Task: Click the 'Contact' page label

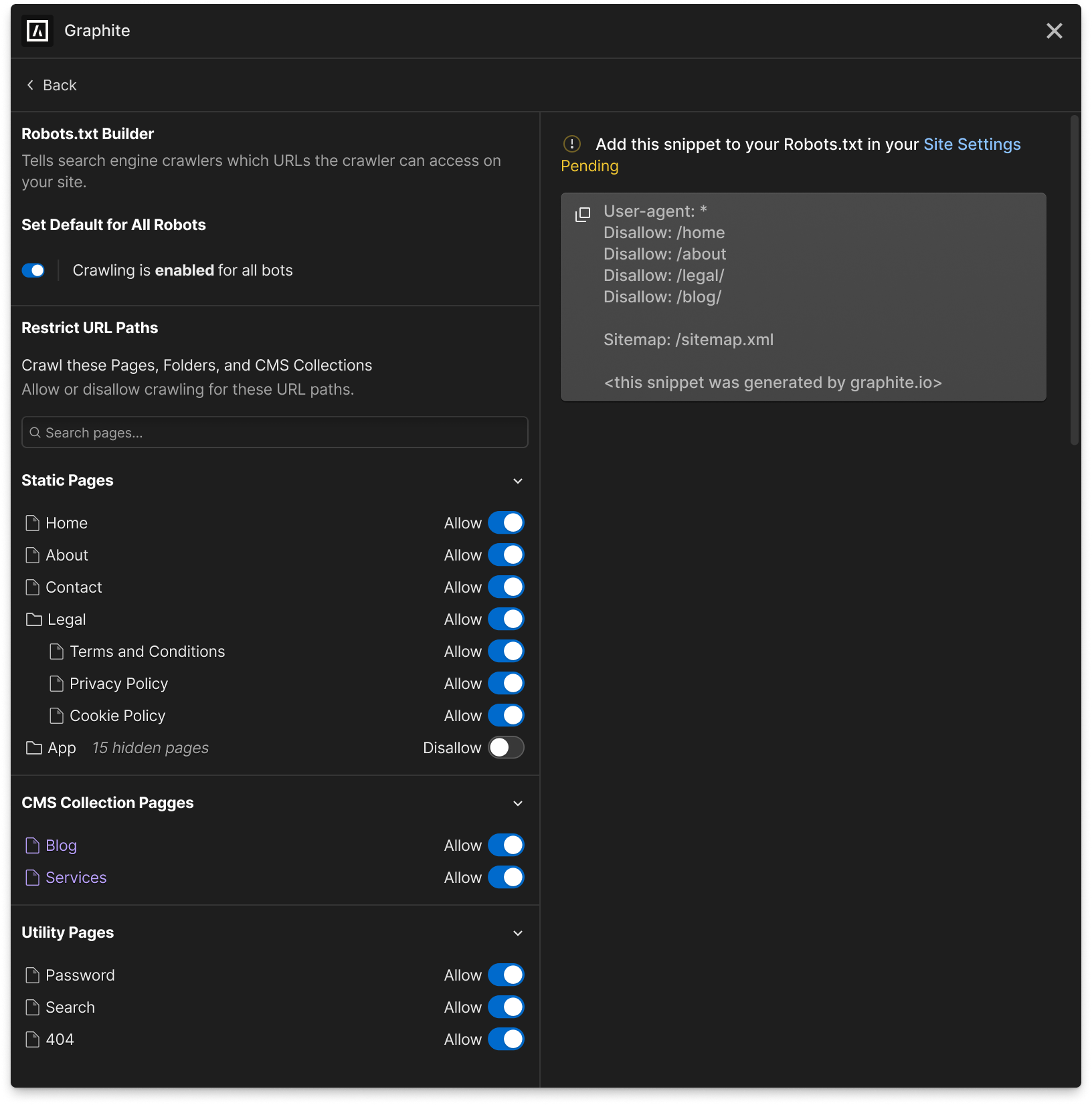Action: point(74,587)
